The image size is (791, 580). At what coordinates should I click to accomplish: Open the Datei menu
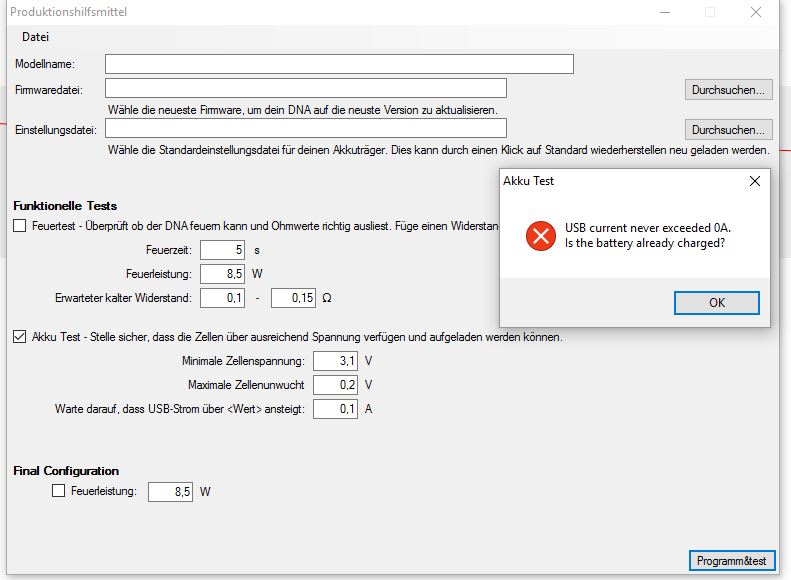tap(35, 36)
